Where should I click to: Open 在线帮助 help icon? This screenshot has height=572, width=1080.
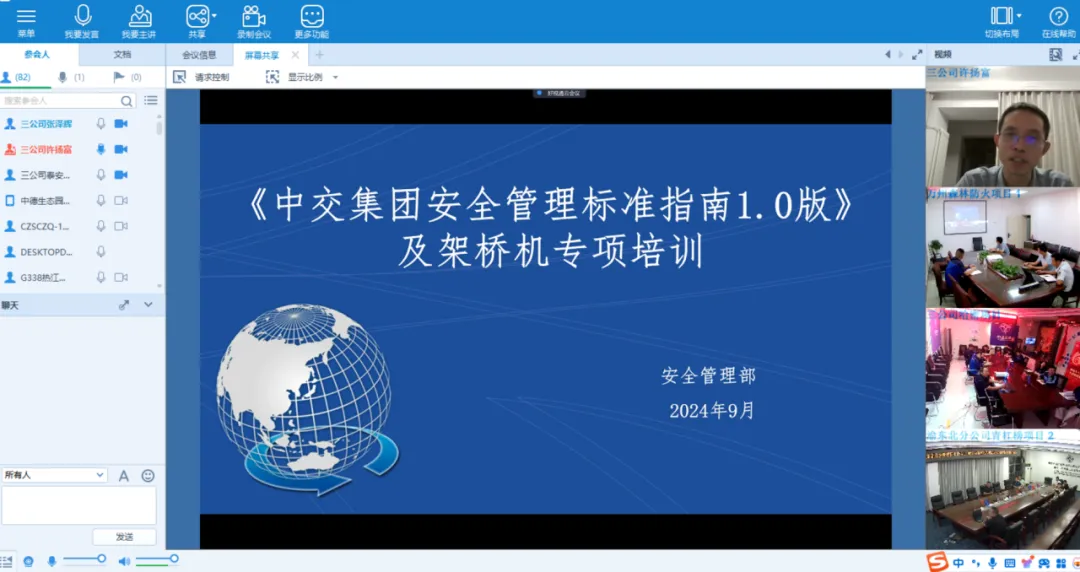[1058, 16]
